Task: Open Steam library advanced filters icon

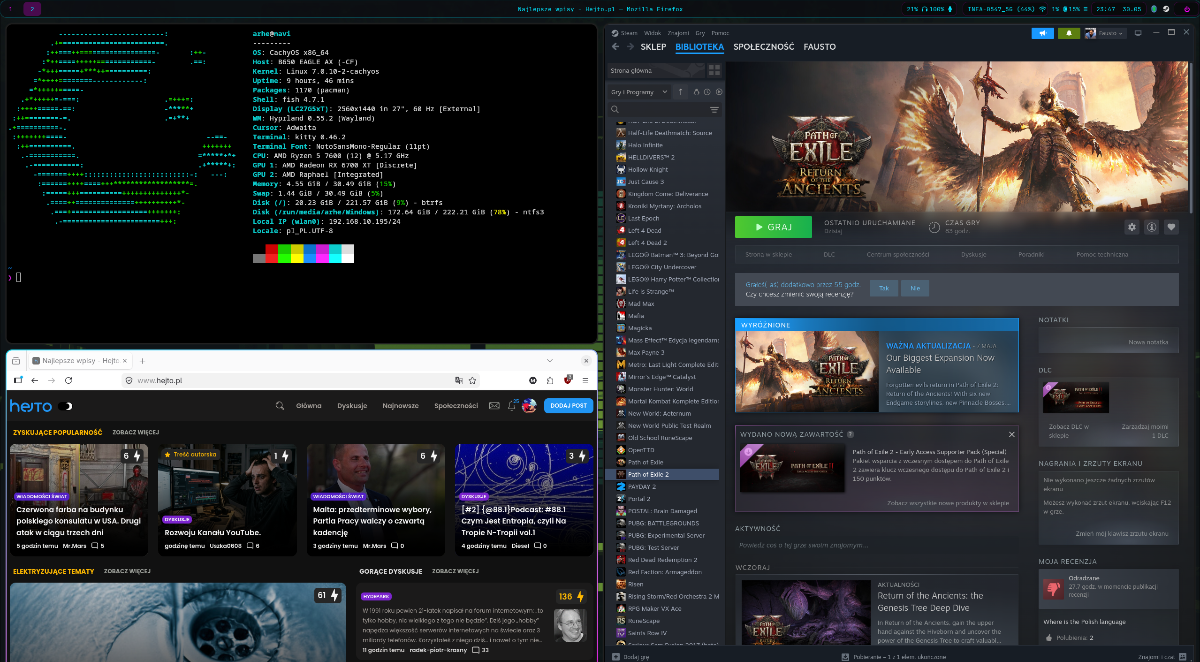Action: pyautogui.click(x=714, y=110)
